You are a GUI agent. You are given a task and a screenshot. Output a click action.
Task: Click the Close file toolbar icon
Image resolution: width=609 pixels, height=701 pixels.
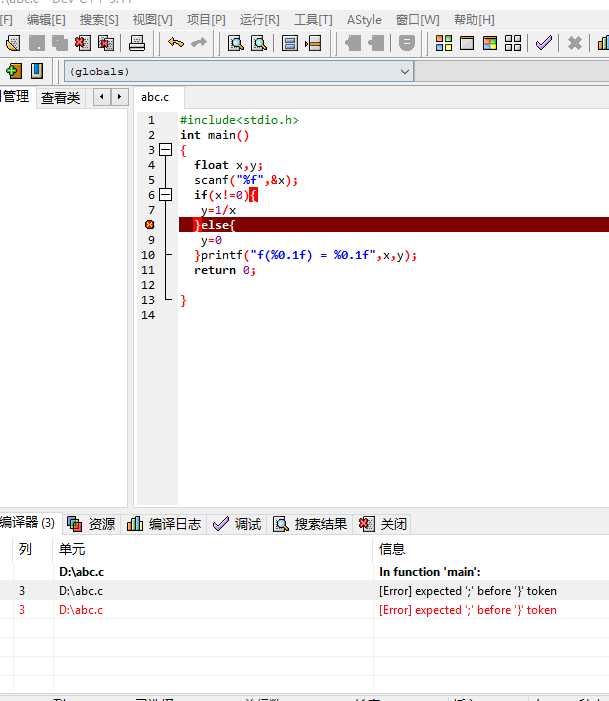point(83,43)
